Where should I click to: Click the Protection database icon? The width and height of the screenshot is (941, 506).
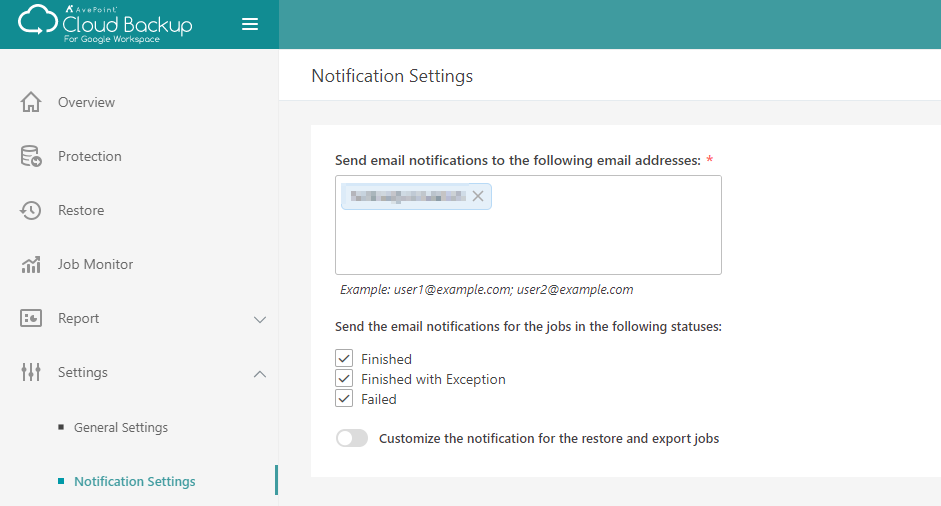coord(31,156)
